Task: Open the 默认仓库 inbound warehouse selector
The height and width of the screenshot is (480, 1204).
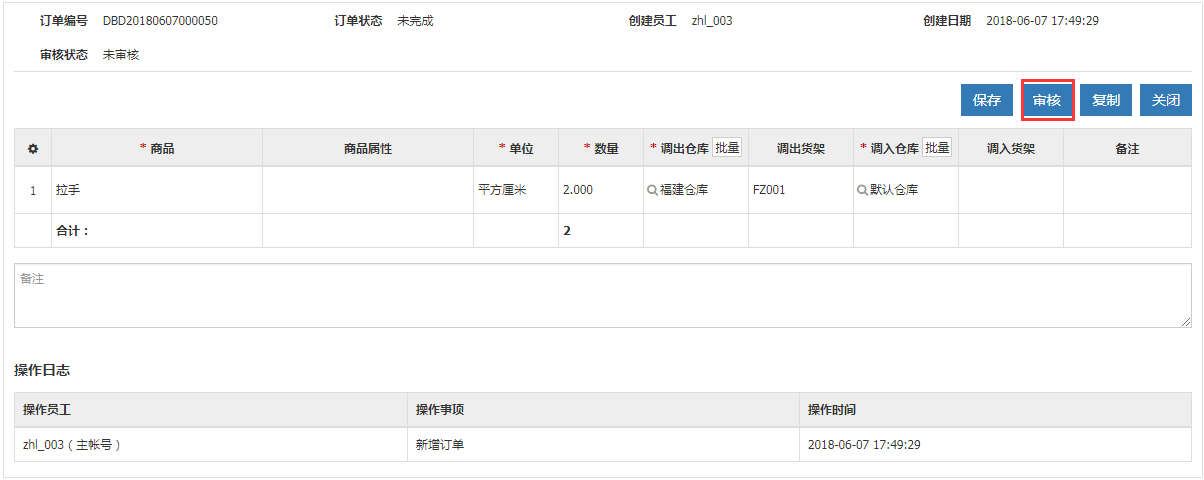Action: tap(894, 190)
